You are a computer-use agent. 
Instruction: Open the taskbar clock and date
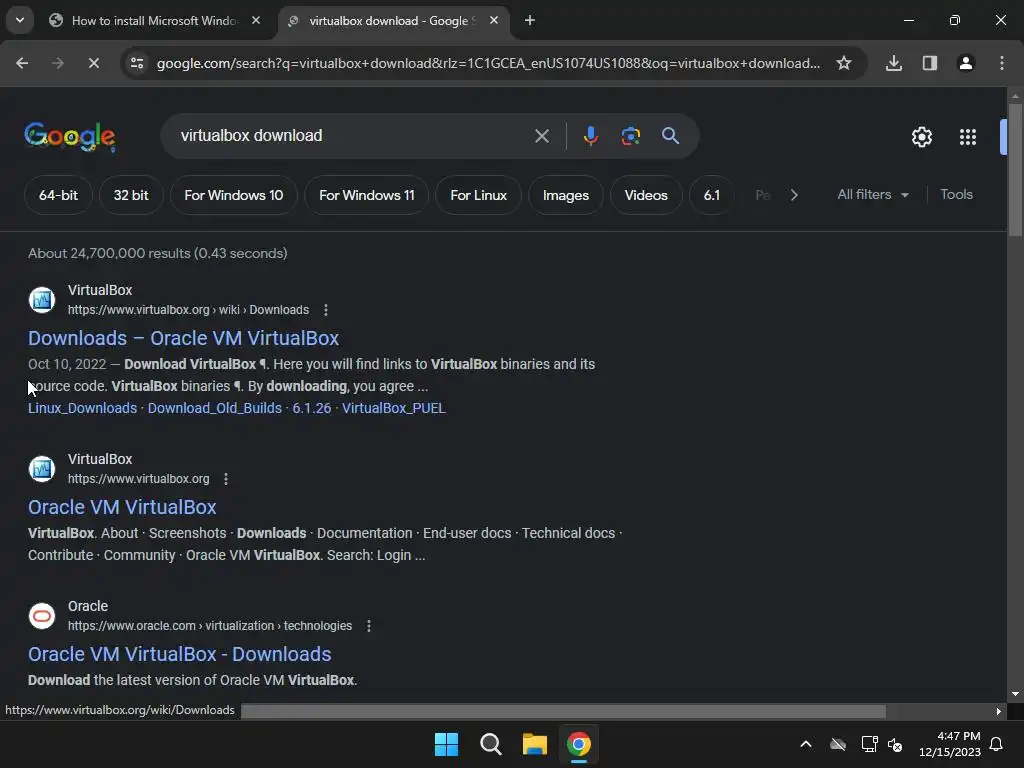pos(950,744)
